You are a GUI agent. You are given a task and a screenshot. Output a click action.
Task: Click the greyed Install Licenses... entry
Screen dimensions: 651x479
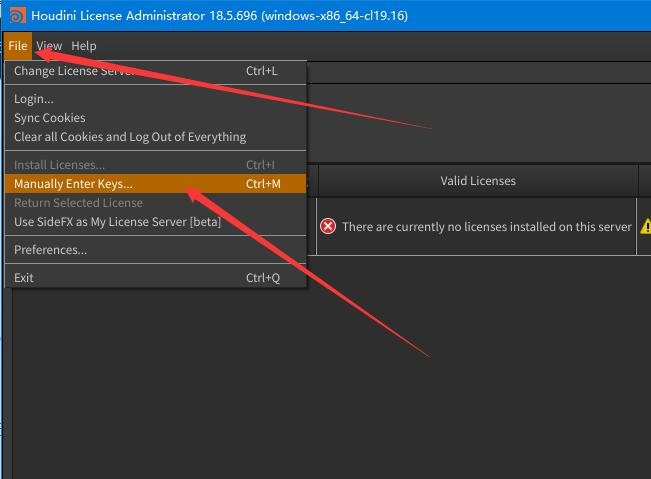click(x=59, y=165)
